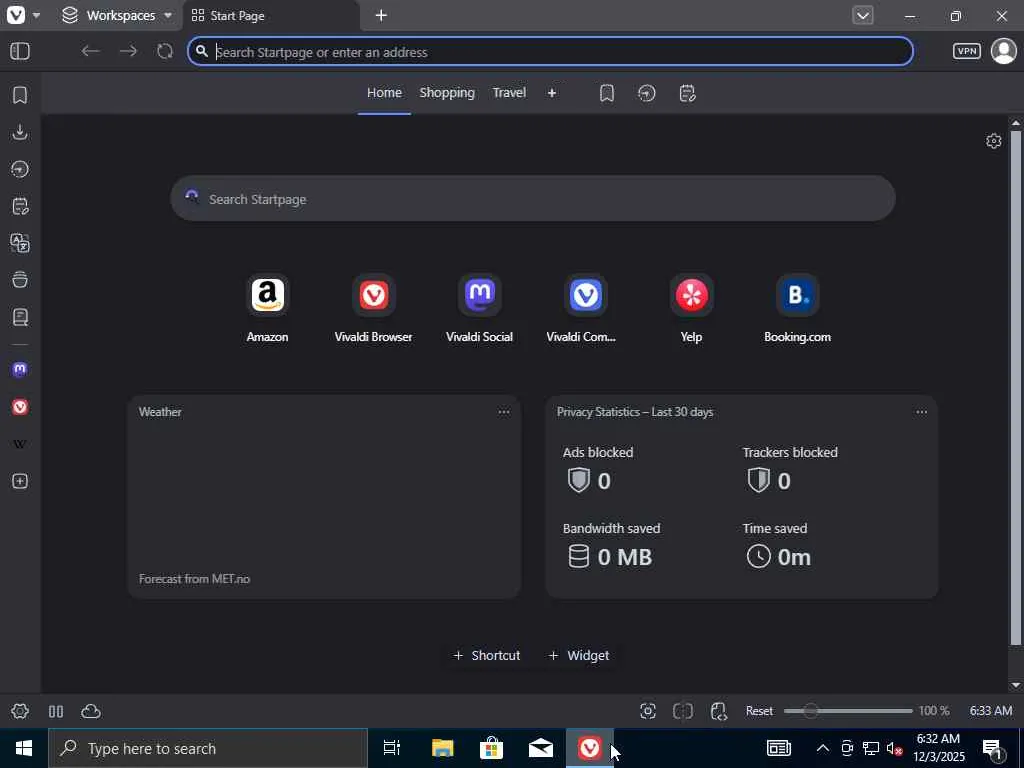Image resolution: width=1024 pixels, height=768 pixels.
Task: Open the Notes panel in sidebar
Action: coord(20,206)
